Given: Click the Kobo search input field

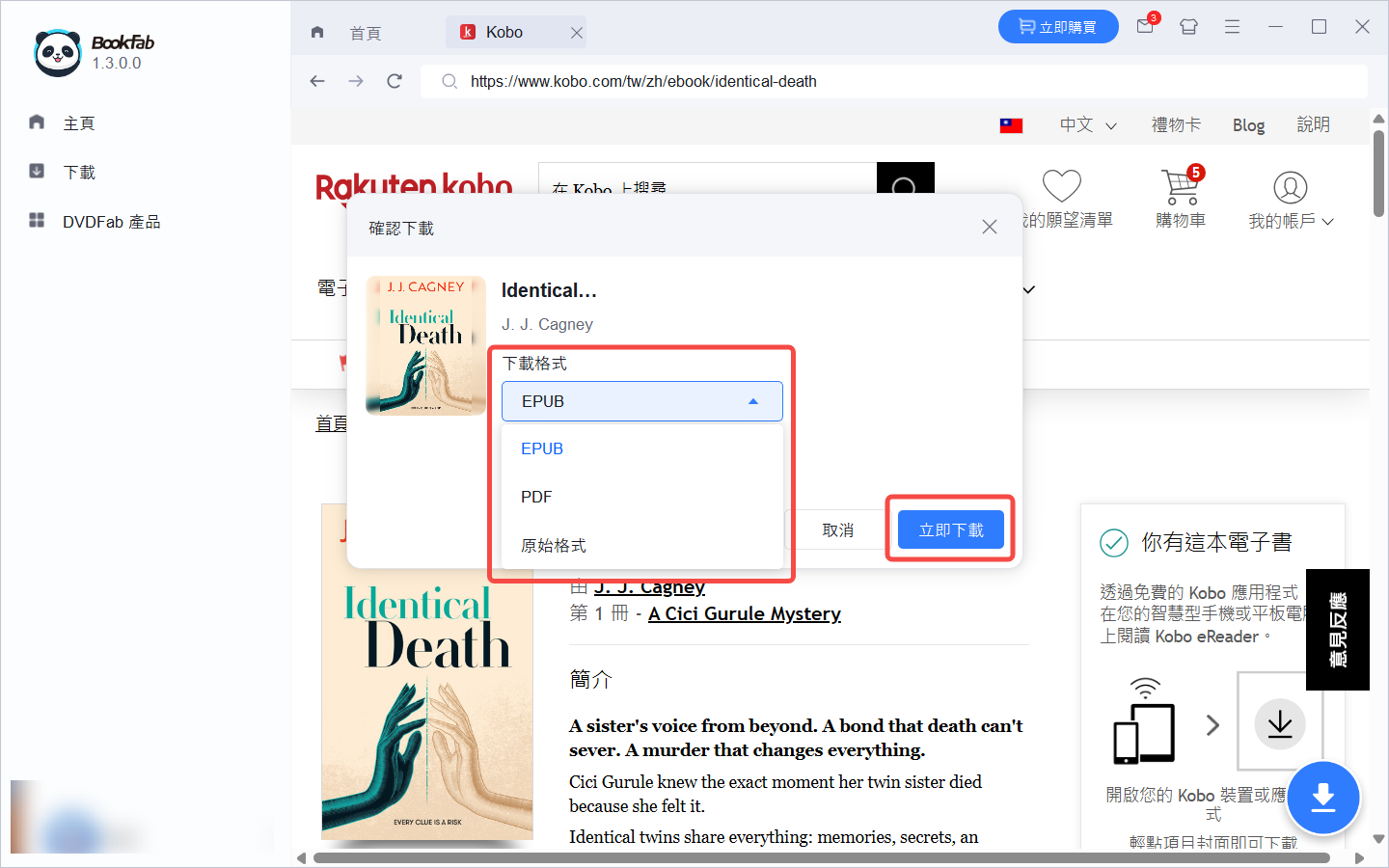Looking at the screenshot, I should click(707, 178).
